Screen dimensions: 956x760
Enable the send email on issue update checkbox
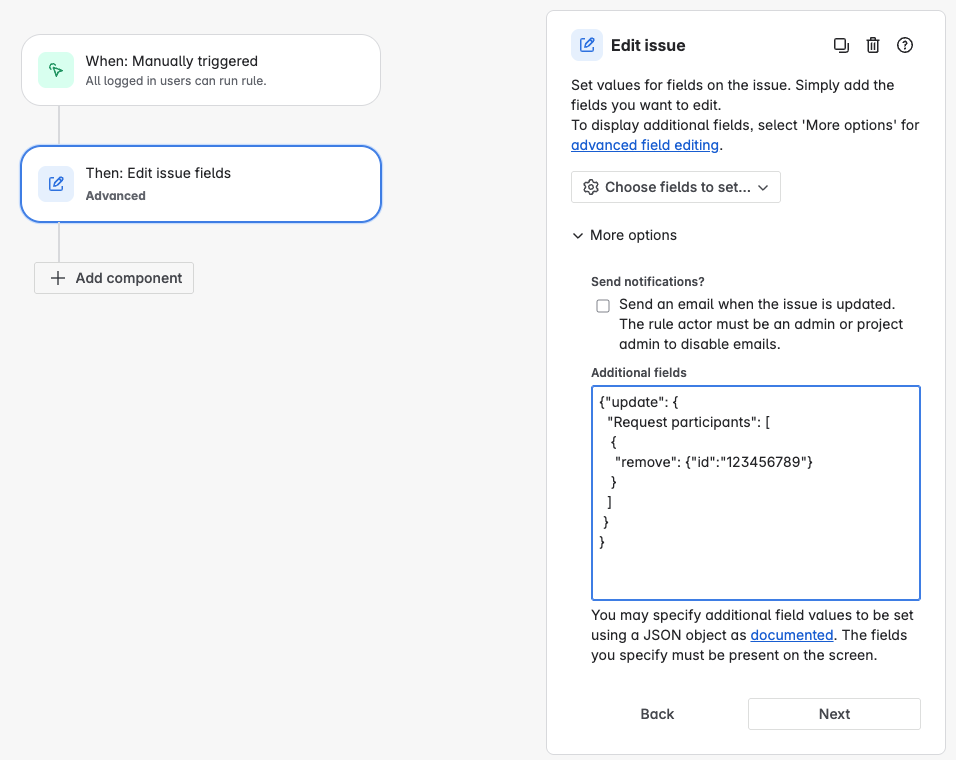tap(603, 304)
